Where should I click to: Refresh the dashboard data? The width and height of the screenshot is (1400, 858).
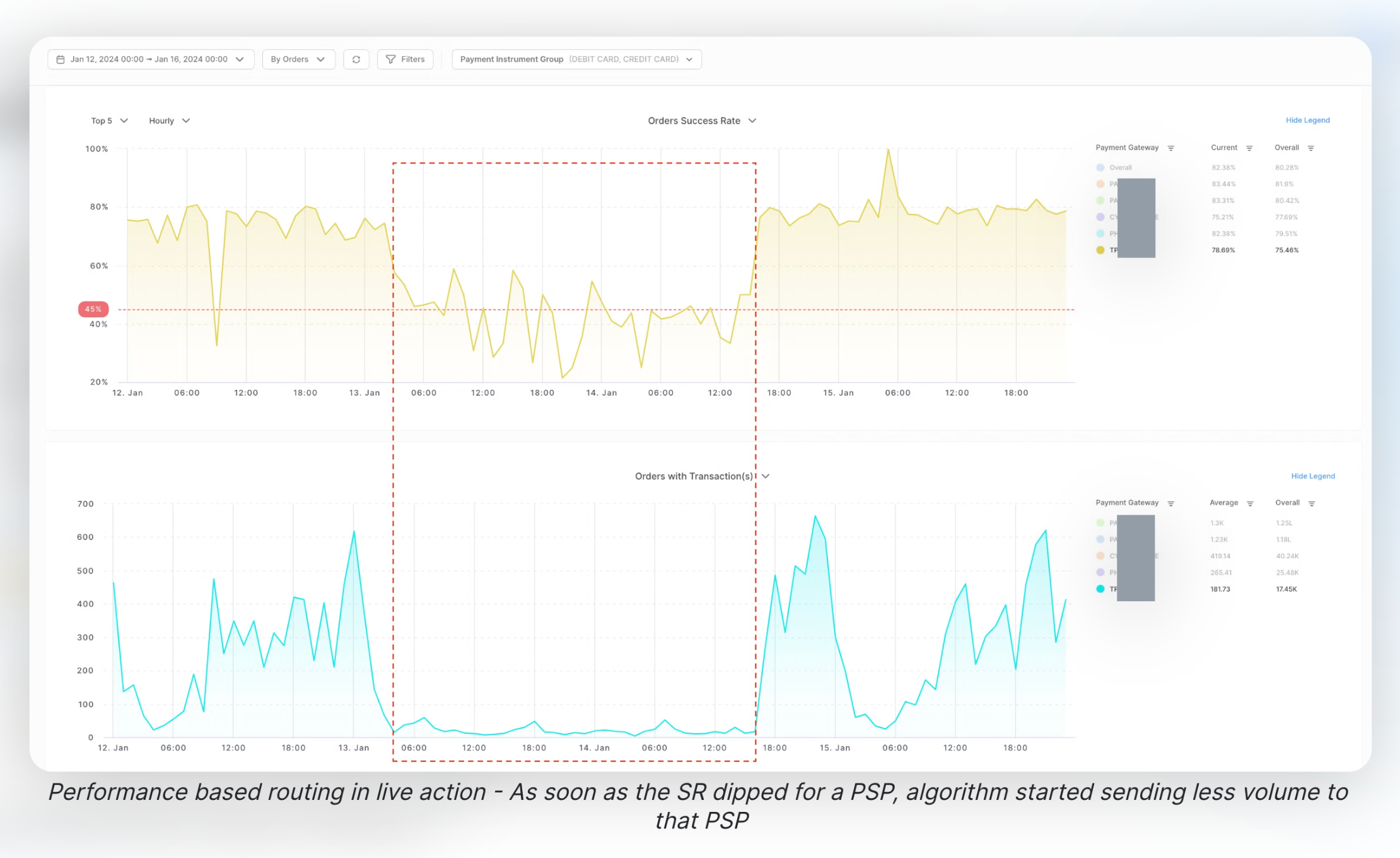pos(356,59)
